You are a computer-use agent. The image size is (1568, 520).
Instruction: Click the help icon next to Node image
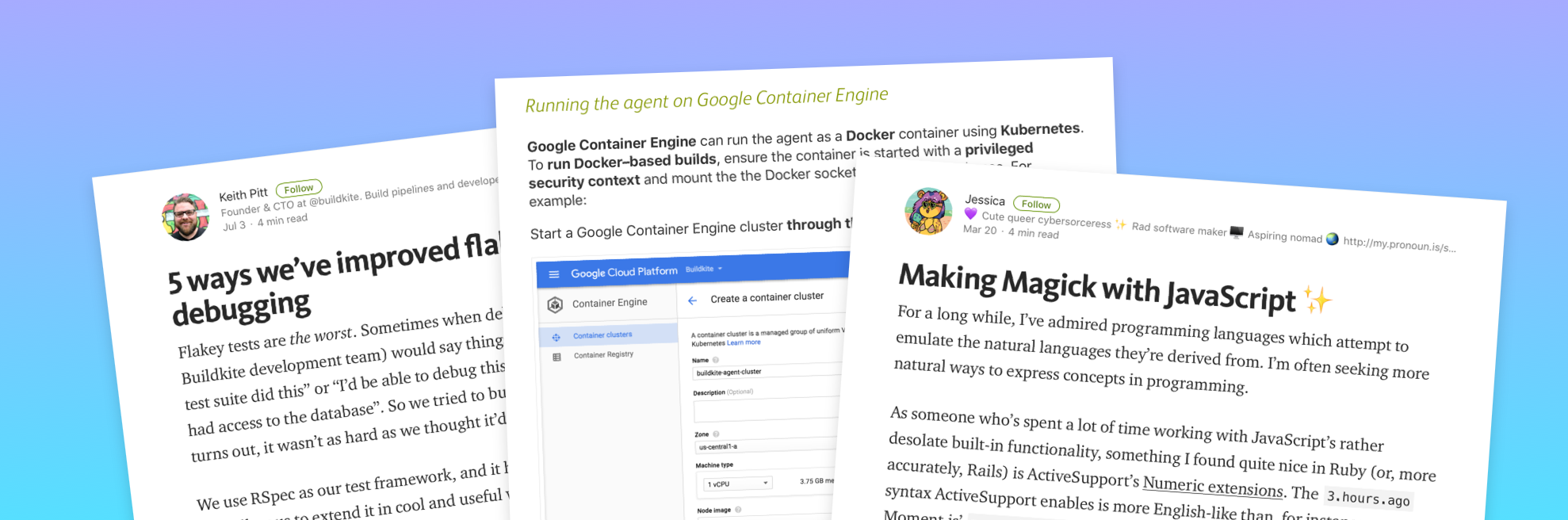tap(738, 510)
